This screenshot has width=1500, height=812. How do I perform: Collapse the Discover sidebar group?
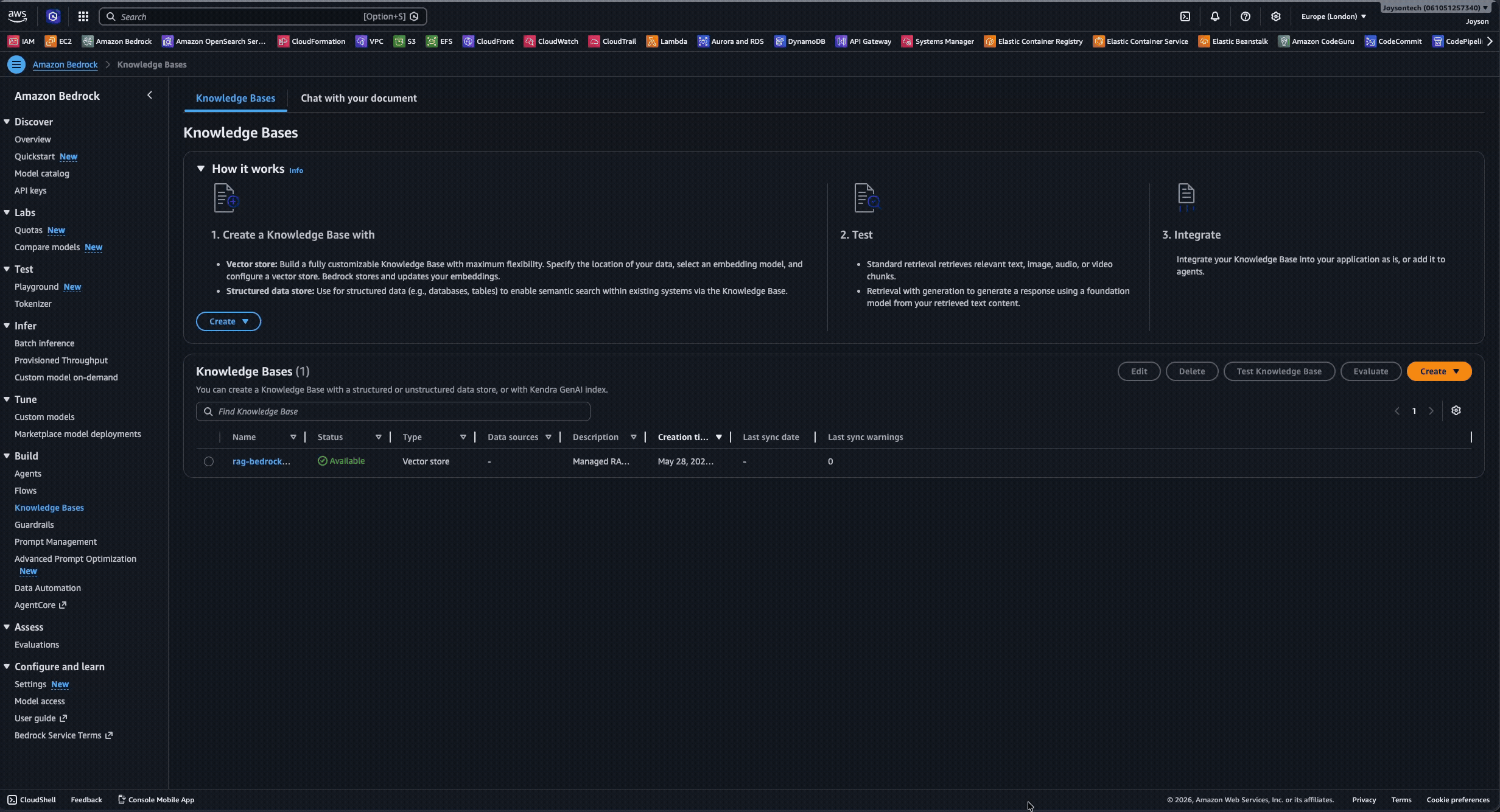[7, 122]
